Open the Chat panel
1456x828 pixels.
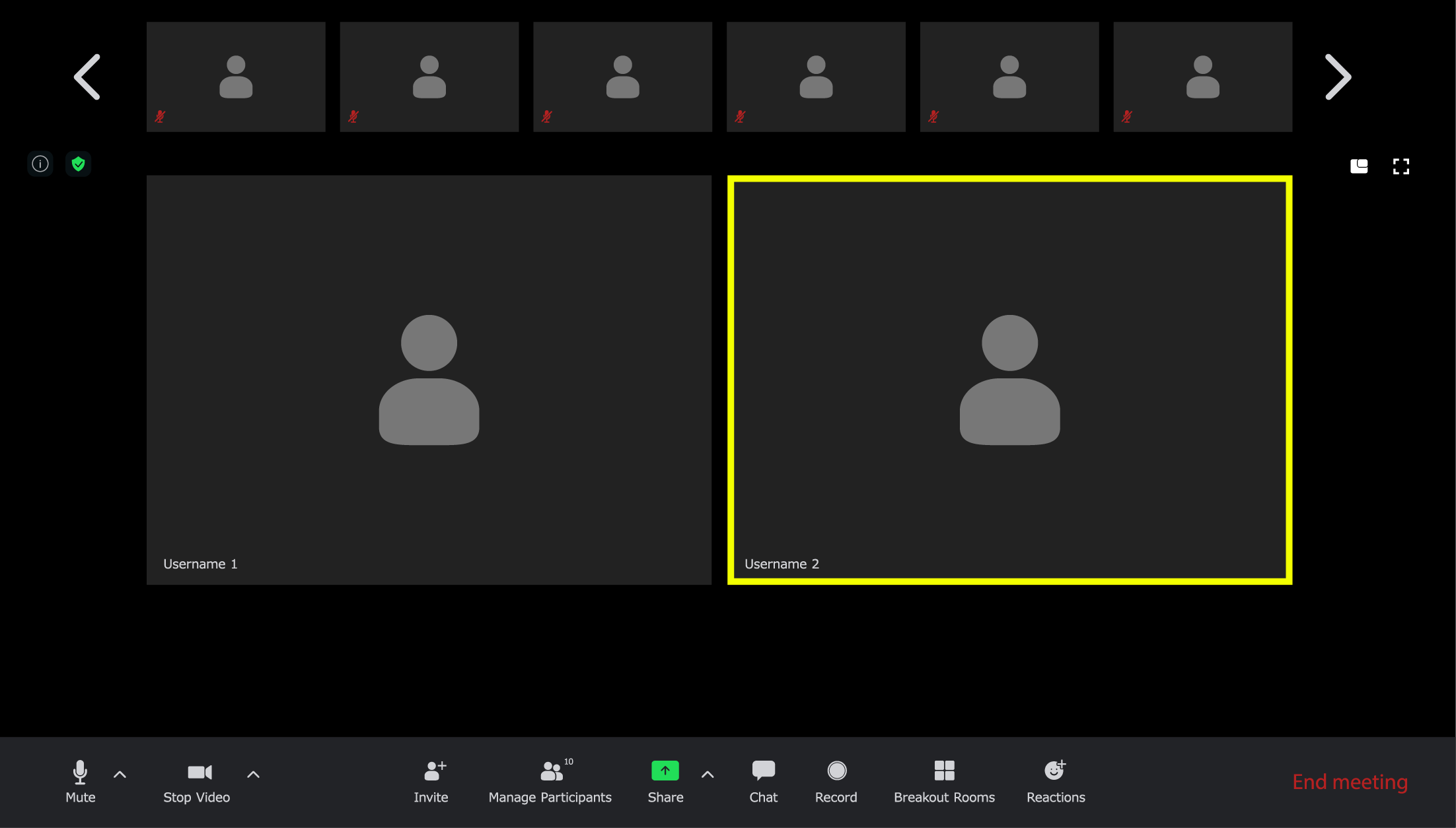click(x=763, y=781)
